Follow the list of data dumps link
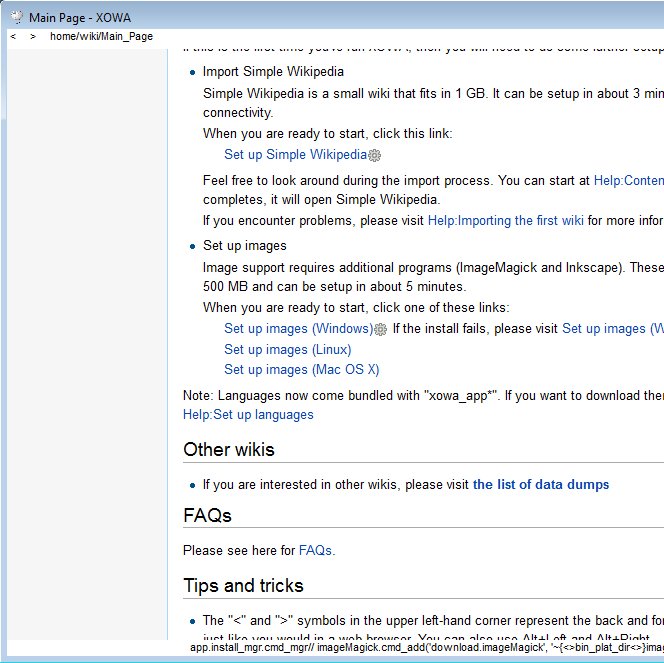The height and width of the screenshot is (663, 664). pyautogui.click(x=540, y=485)
